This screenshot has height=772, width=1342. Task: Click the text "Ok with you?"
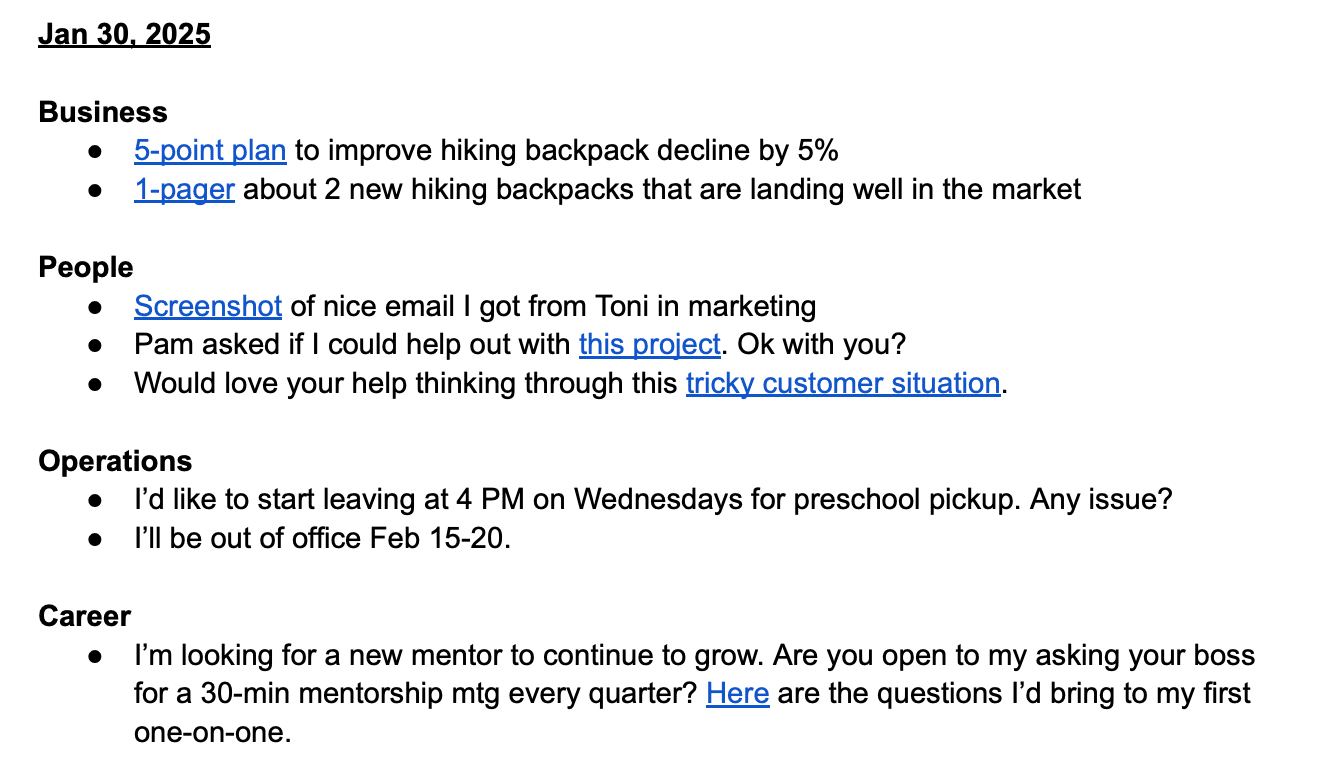coord(822,345)
